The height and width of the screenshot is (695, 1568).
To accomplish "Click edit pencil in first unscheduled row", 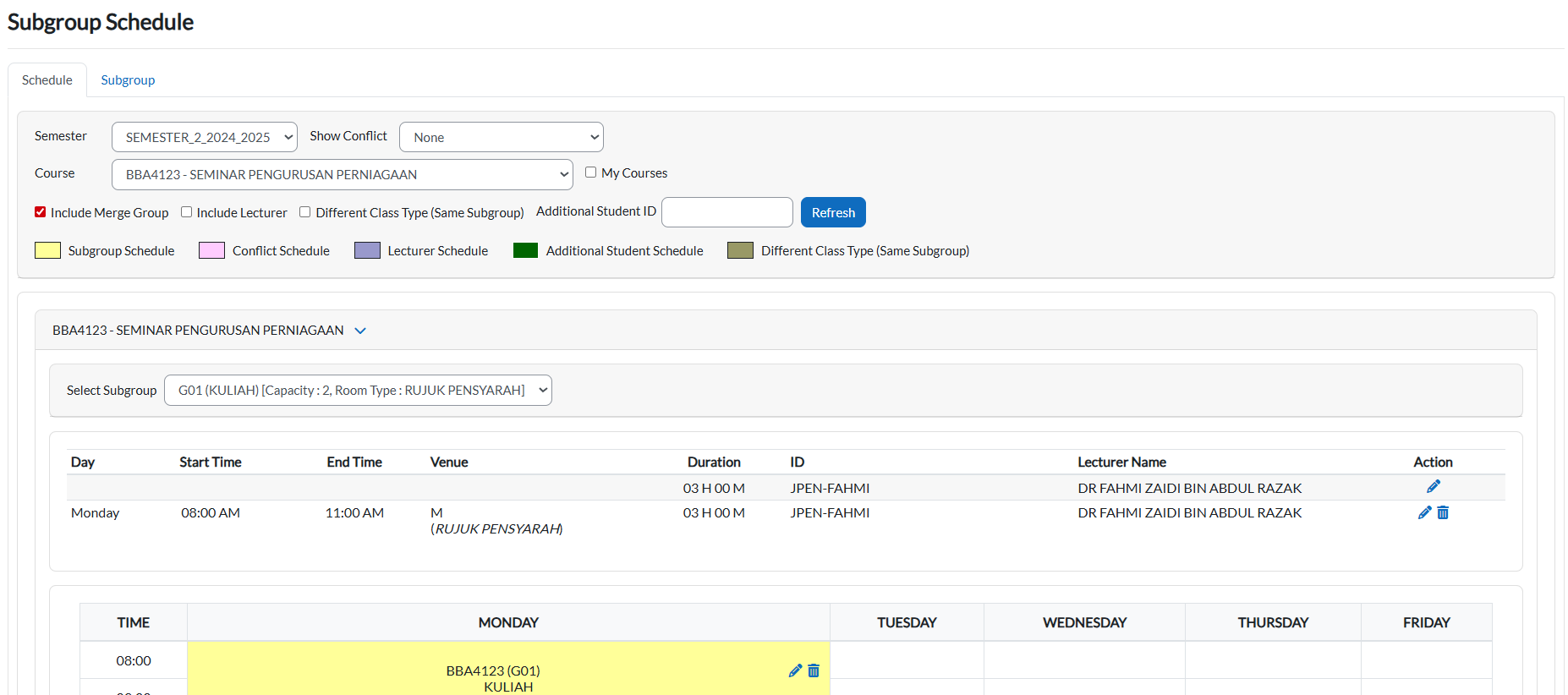I will [x=1433, y=487].
